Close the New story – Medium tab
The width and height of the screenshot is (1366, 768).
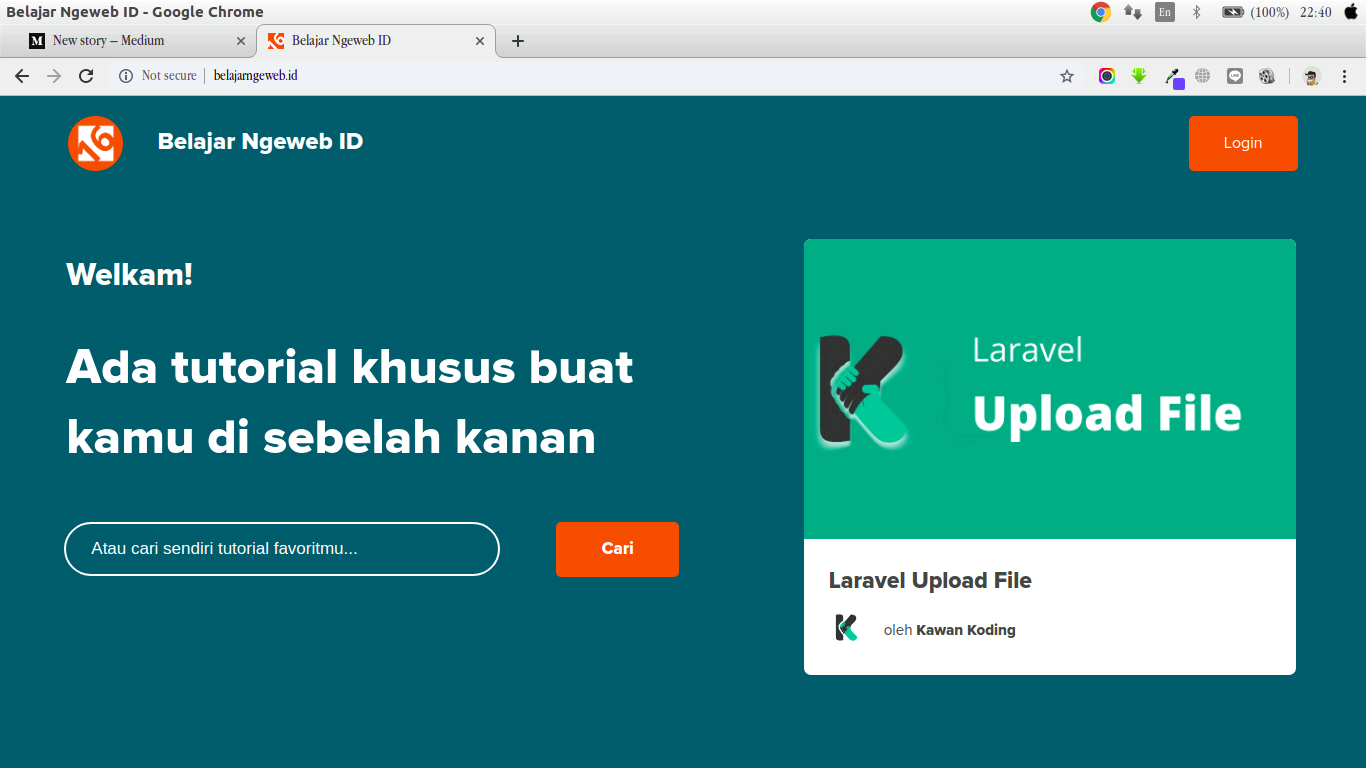(240, 41)
